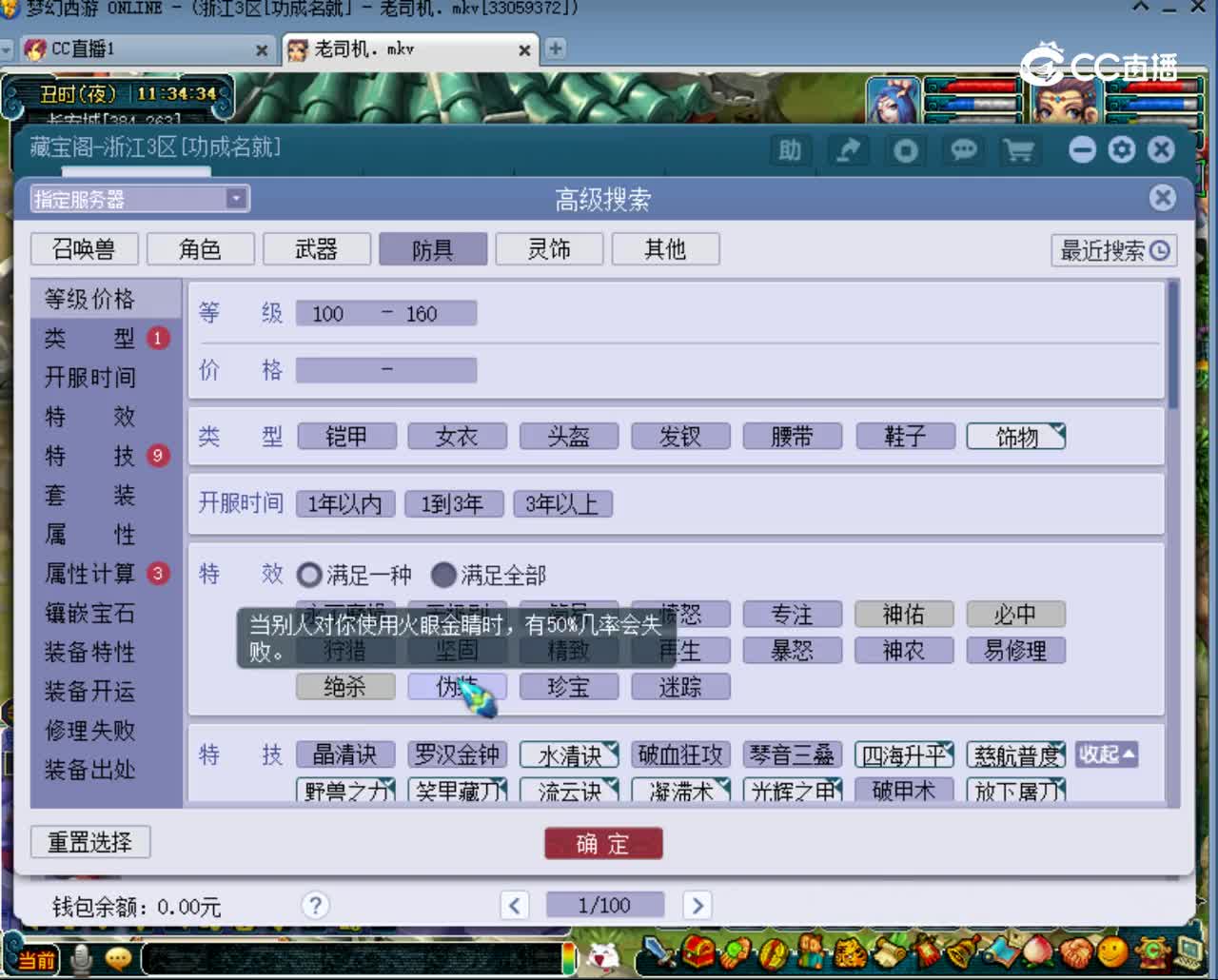The height and width of the screenshot is (980, 1218).
Task: Toggle the 珍宝 special effect
Action: pos(569,686)
